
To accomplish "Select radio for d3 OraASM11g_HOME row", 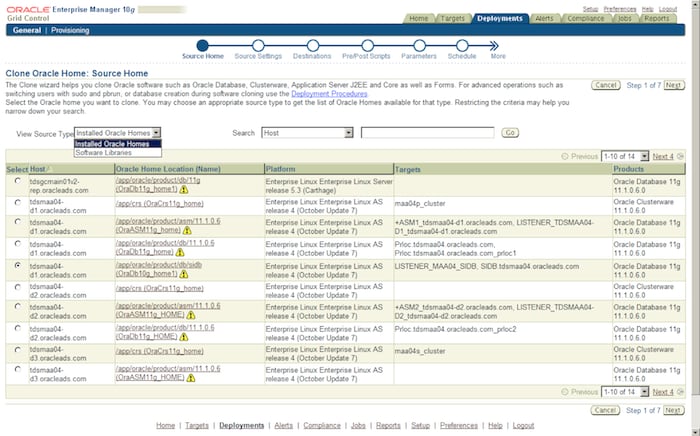I will pyautogui.click(x=18, y=369).
